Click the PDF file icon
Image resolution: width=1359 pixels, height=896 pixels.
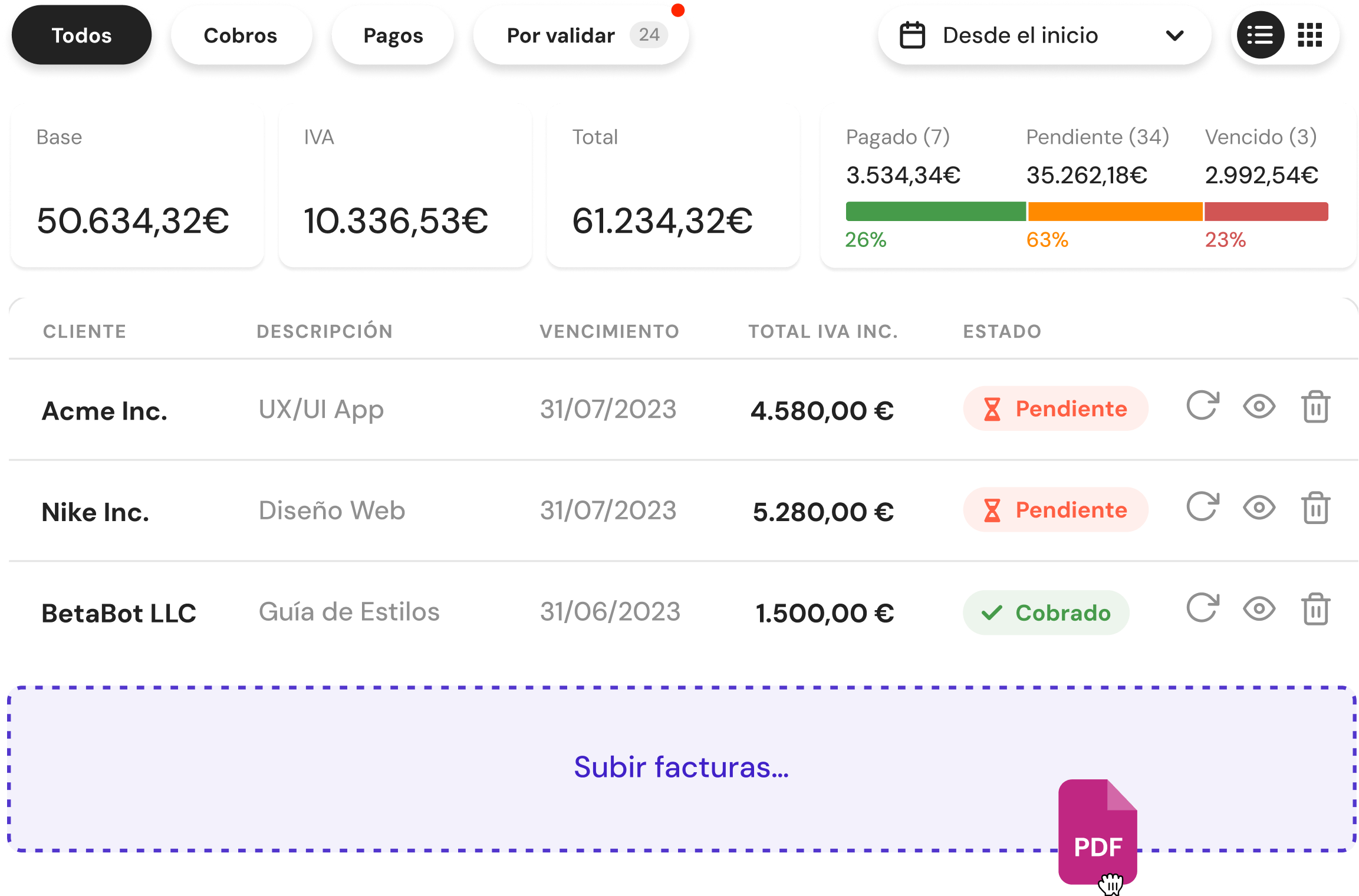point(1097,831)
